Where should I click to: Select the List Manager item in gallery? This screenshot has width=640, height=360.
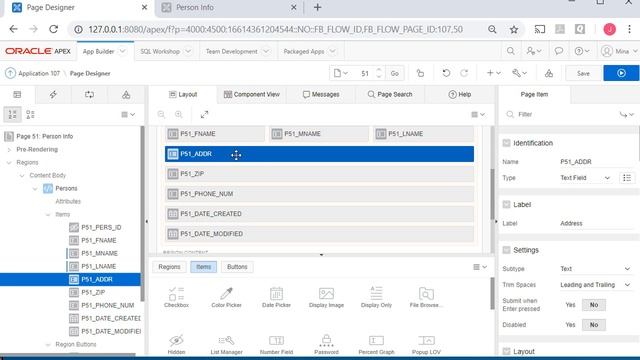(x=227, y=344)
